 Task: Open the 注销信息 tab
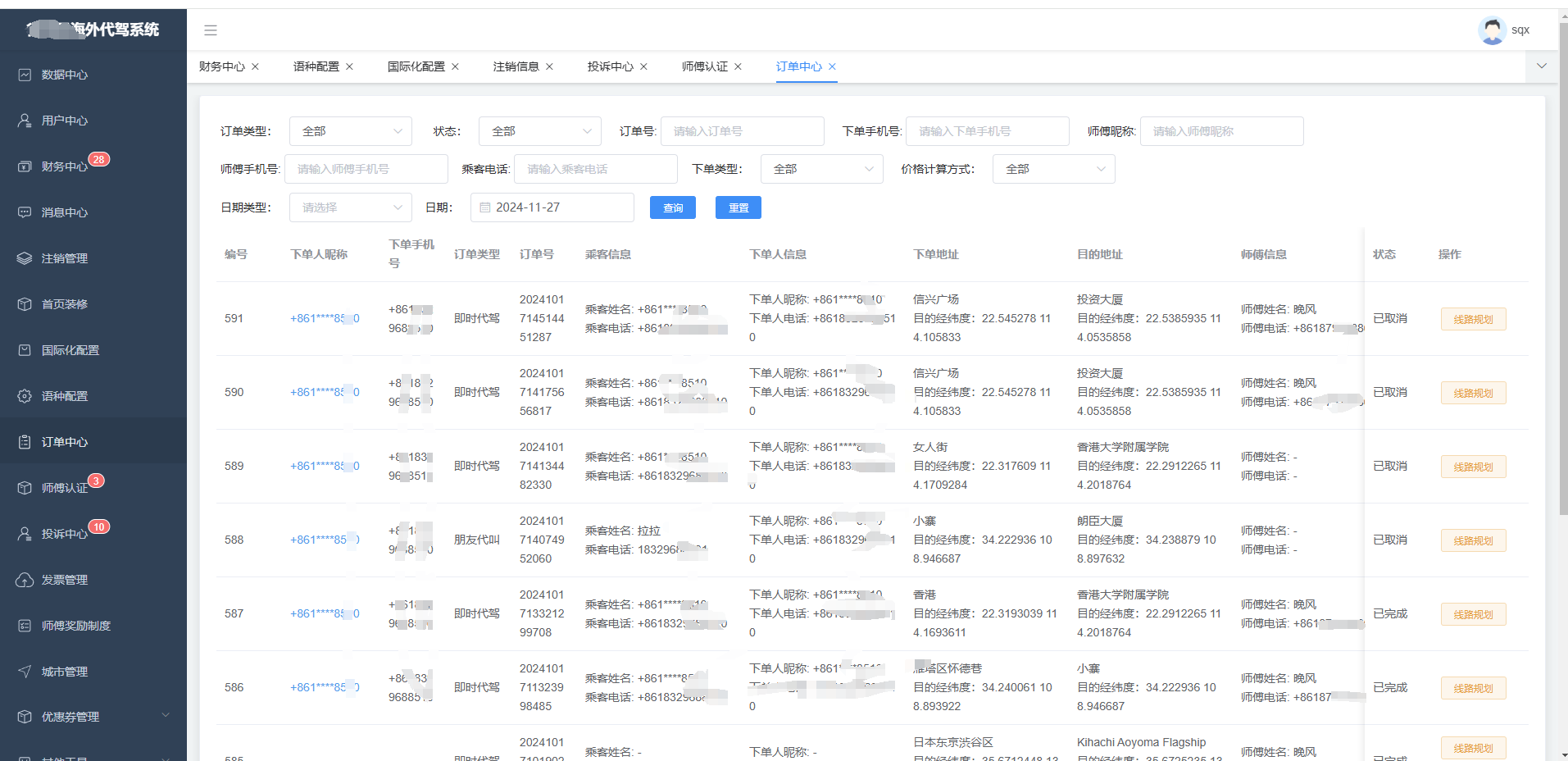pos(516,66)
